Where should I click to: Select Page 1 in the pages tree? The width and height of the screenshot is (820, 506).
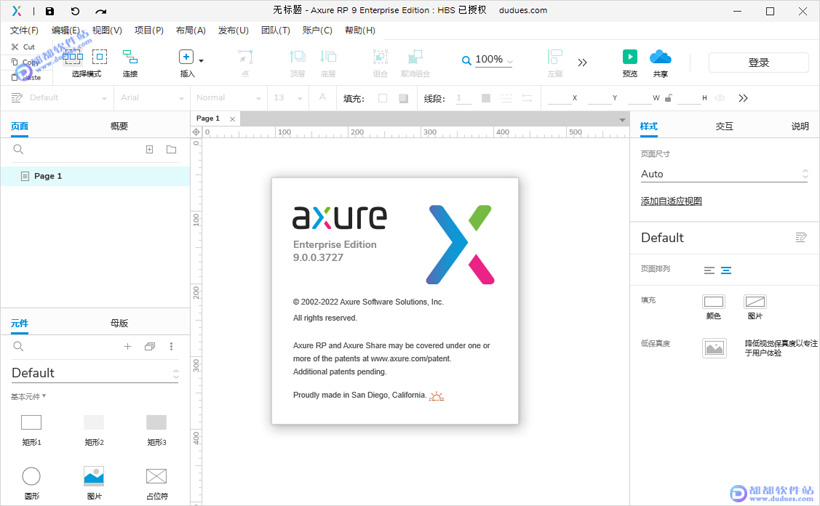coord(95,176)
